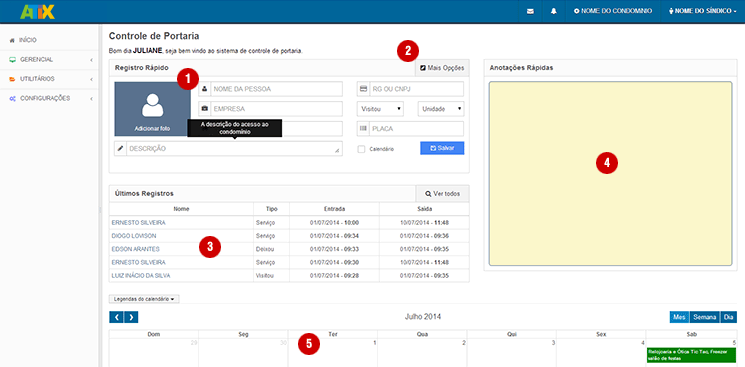
Task: Click Adicionar foto placeholder
Action: pyautogui.click(x=153, y=109)
